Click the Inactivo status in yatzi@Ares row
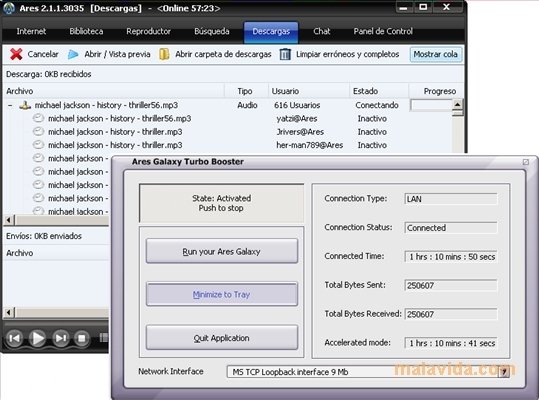This screenshot has width=539, height=400. [372, 119]
